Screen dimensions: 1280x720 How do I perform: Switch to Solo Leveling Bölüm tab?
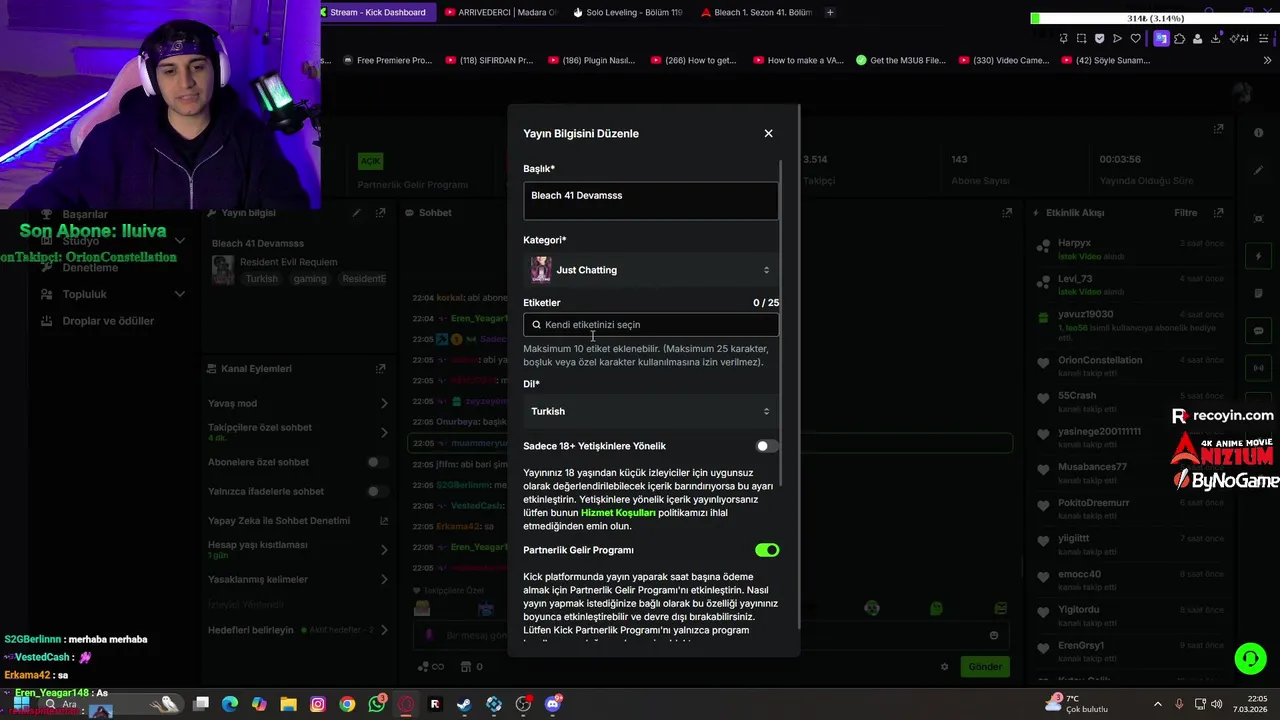point(628,12)
